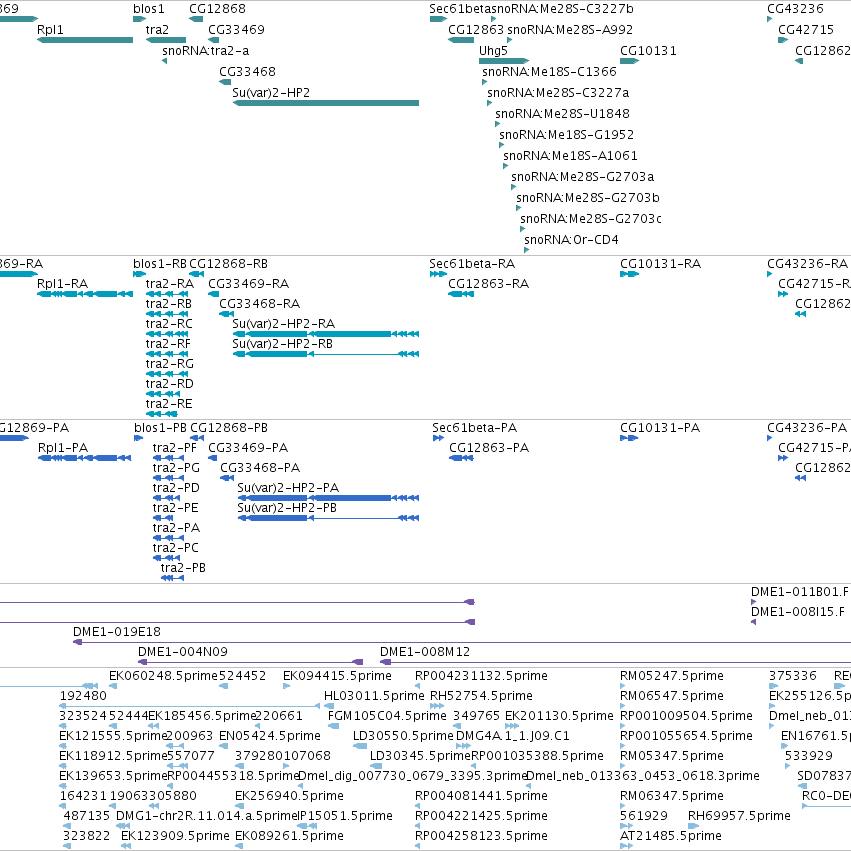
Task: Select the CG33468-PA protein label
Action: pyautogui.click(x=260, y=468)
